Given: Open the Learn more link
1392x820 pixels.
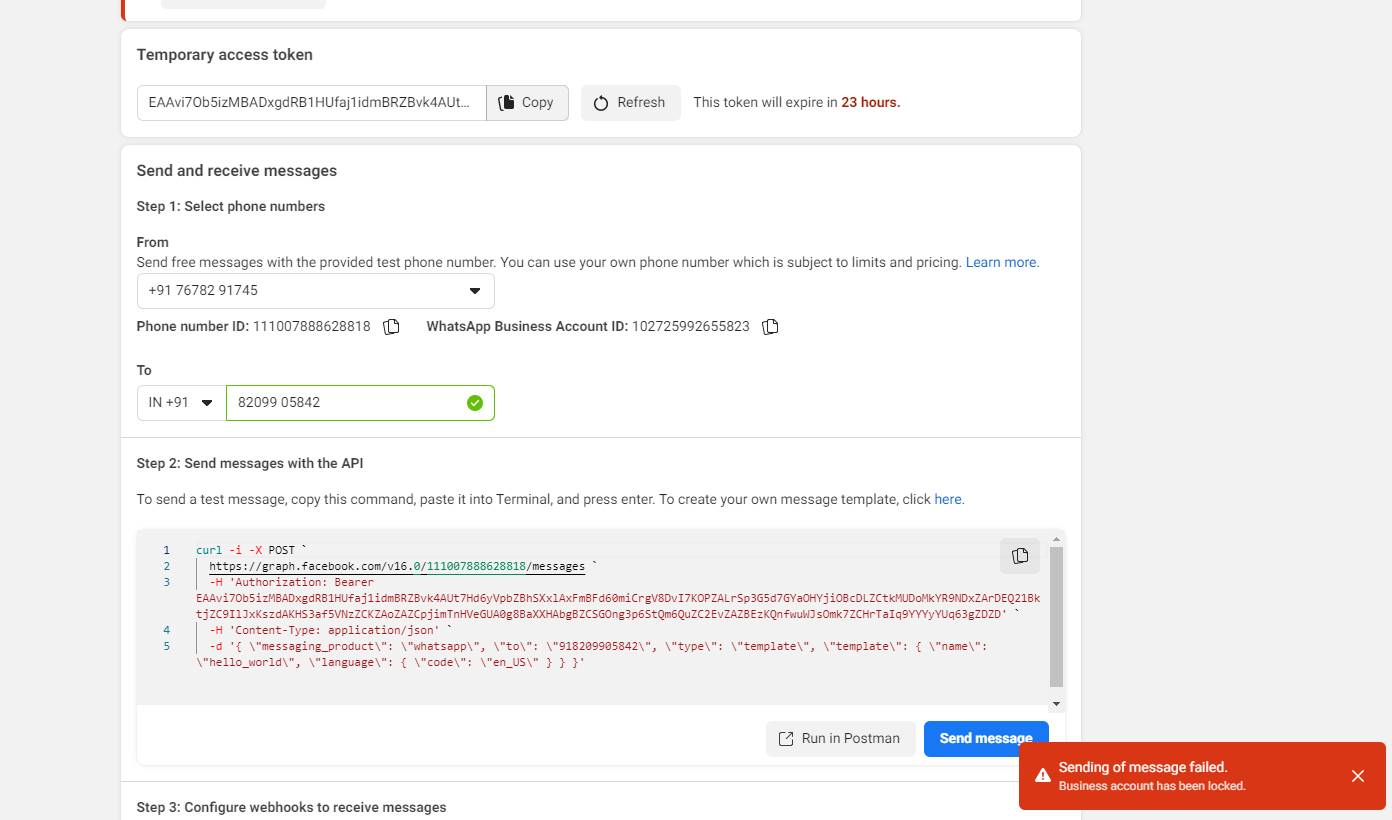Looking at the screenshot, I should [x=1002, y=263].
